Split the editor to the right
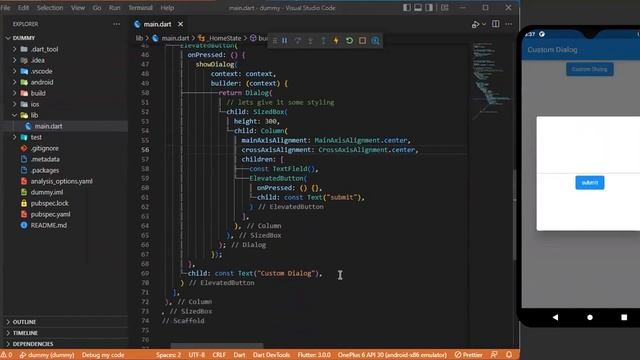640x360 pixels. 496,24
